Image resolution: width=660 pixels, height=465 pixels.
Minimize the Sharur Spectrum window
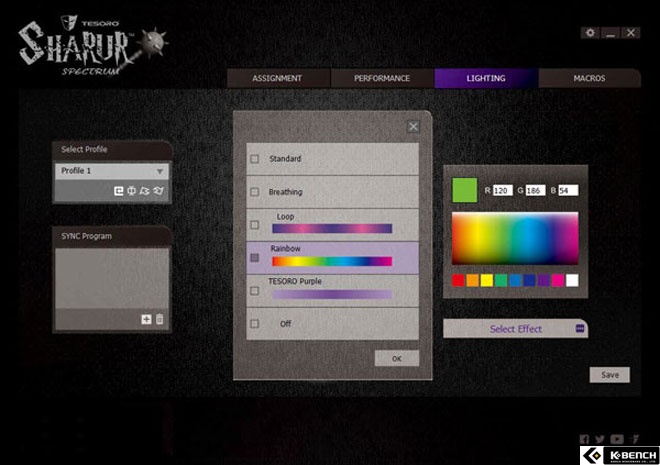pyautogui.click(x=610, y=33)
